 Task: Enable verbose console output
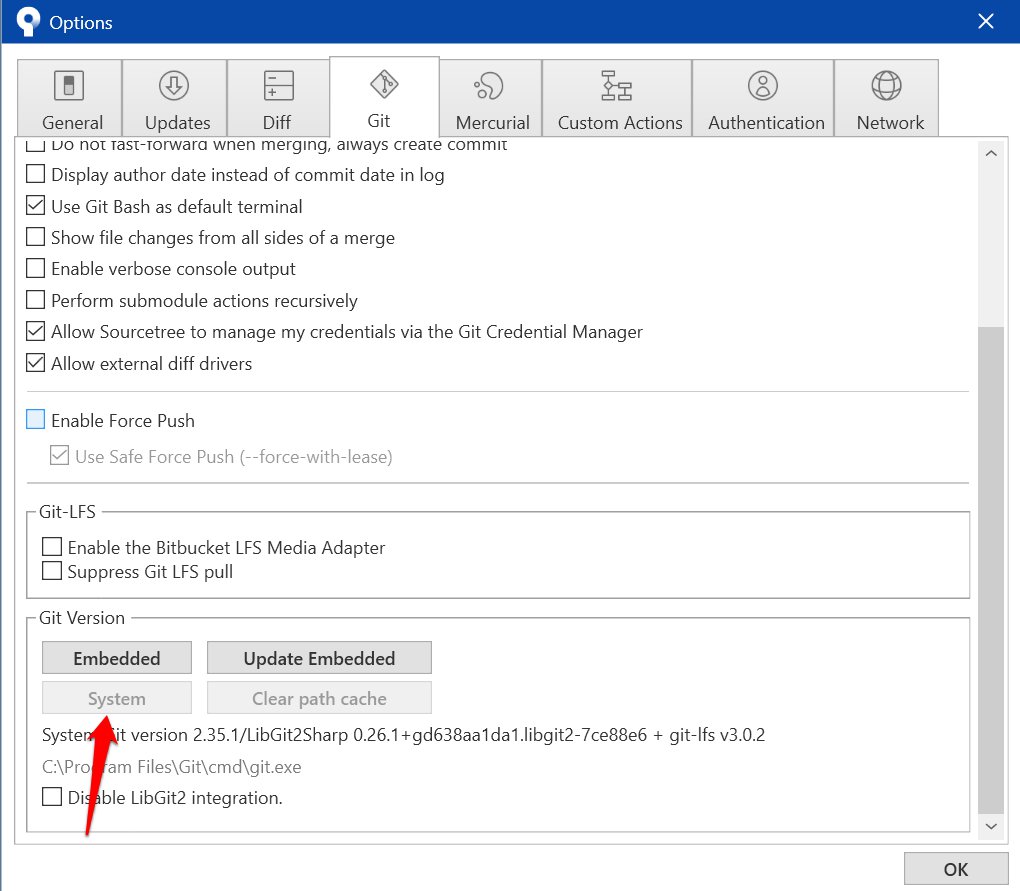[35, 269]
